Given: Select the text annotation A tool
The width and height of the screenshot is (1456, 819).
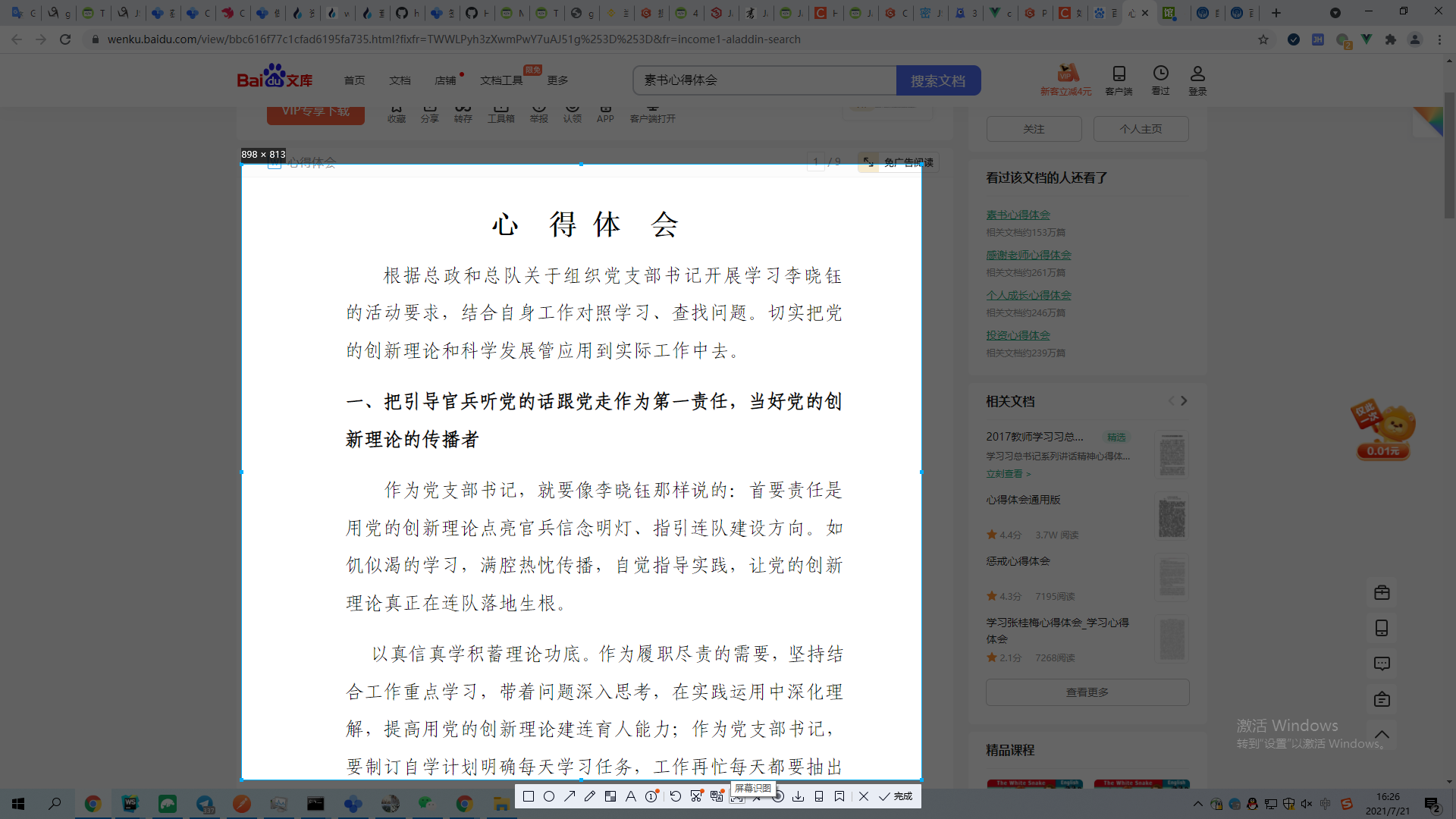Looking at the screenshot, I should [x=631, y=796].
